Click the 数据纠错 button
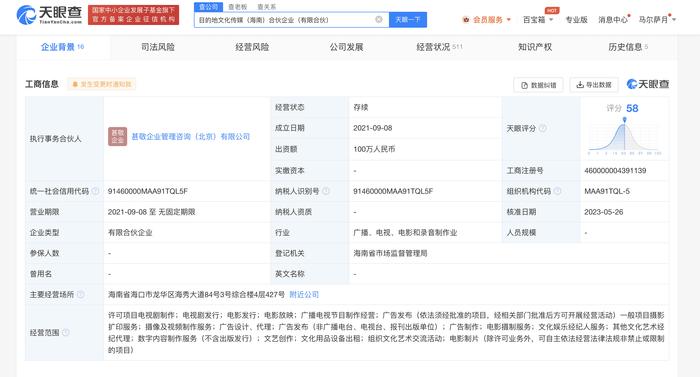The image size is (700, 377). point(538,85)
